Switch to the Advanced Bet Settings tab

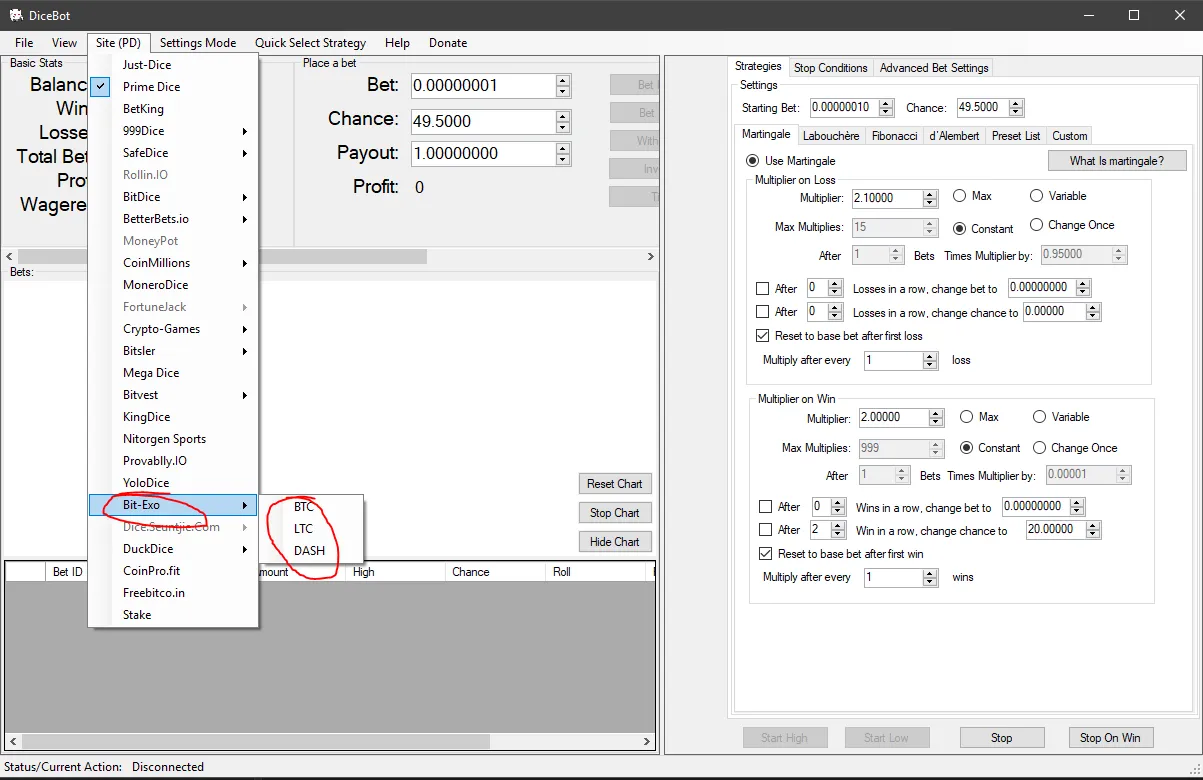[x=934, y=68]
